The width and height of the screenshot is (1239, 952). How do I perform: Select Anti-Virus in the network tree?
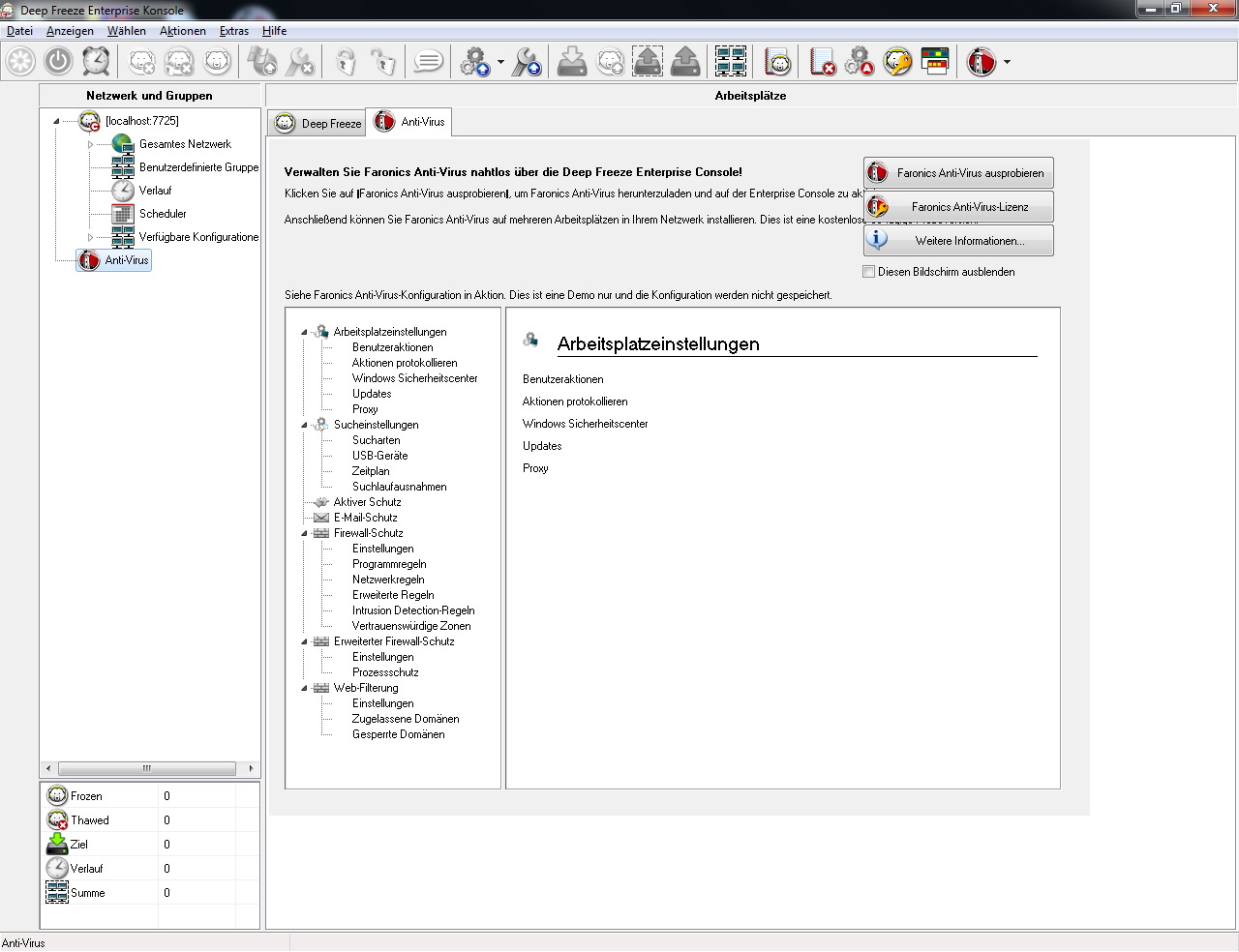(x=114, y=260)
